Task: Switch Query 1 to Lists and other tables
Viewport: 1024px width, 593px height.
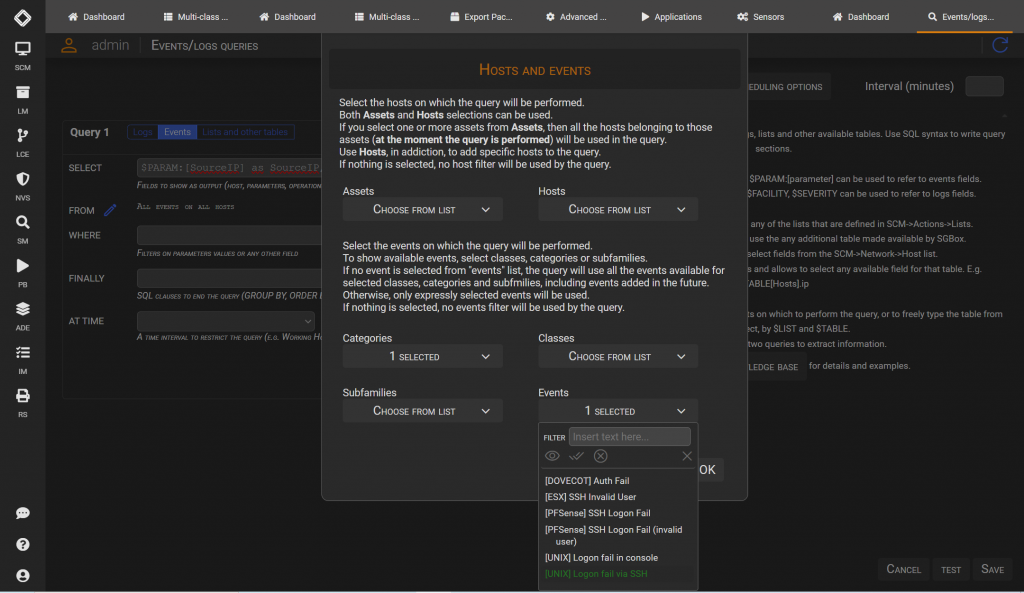Action: 245,132
